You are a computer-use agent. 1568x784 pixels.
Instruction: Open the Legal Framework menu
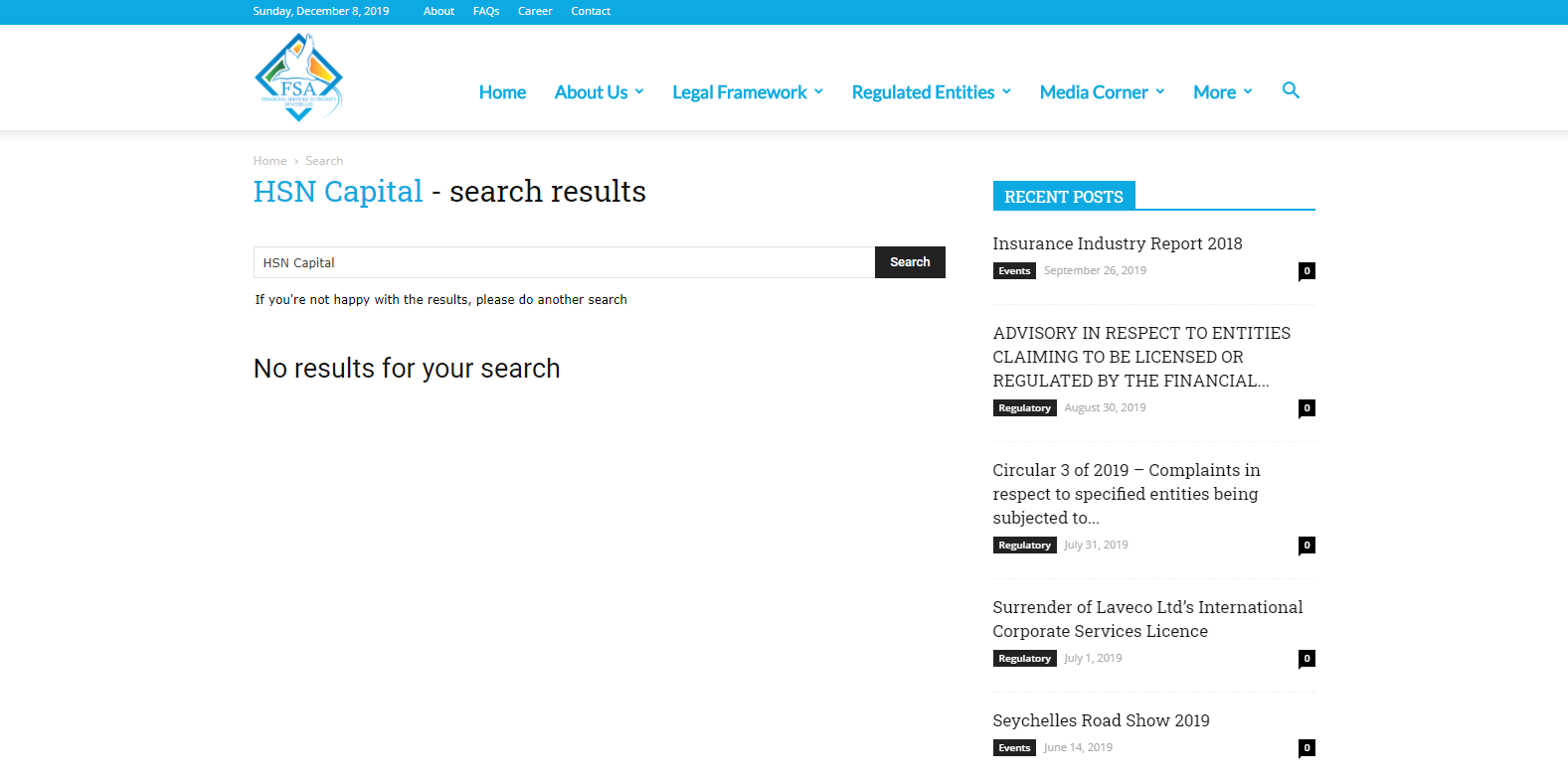click(740, 92)
